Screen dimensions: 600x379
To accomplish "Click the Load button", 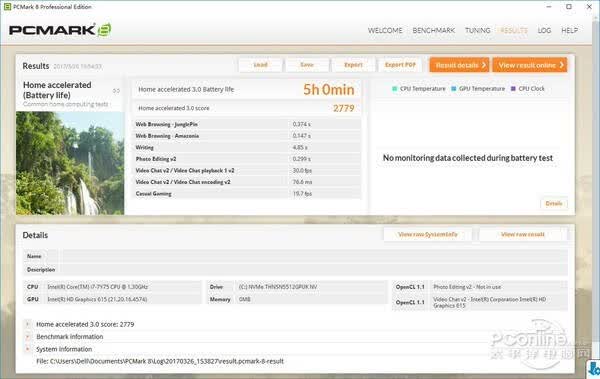I will [261, 65].
